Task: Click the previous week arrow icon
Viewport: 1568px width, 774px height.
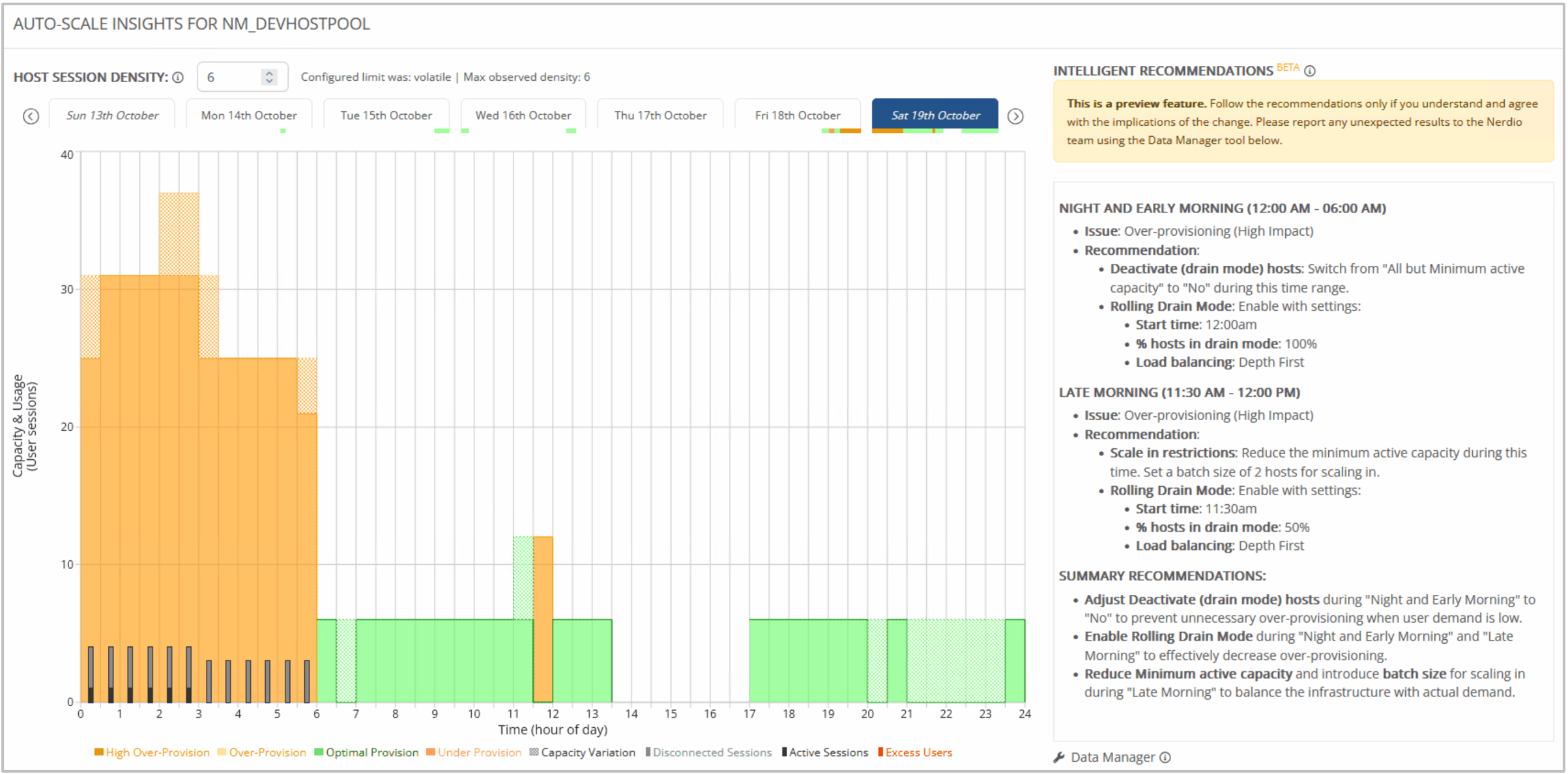Action: point(31,116)
